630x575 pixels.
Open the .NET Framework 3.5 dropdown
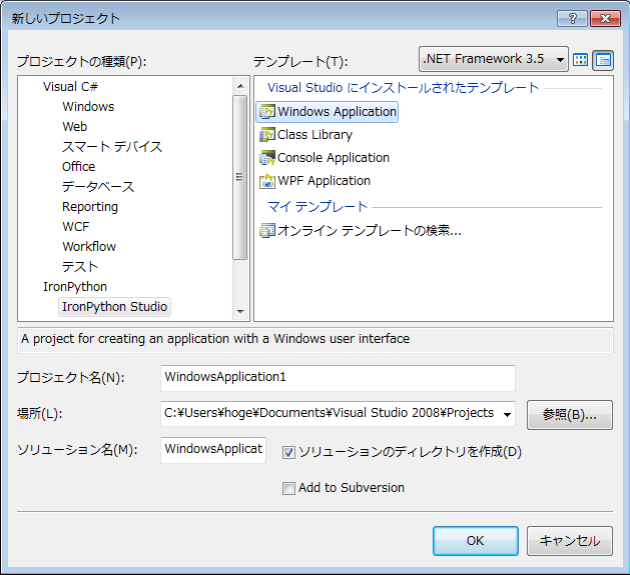[x=493, y=59]
